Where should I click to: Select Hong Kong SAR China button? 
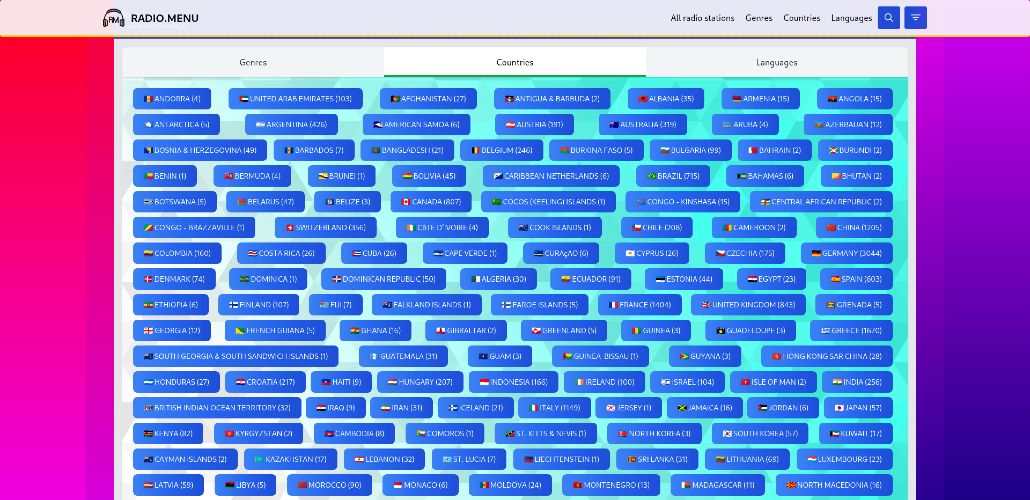[x=827, y=356]
